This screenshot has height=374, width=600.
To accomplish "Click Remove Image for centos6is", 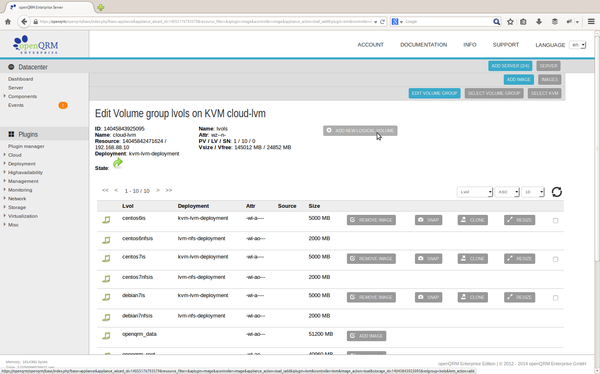I will pos(371,220).
